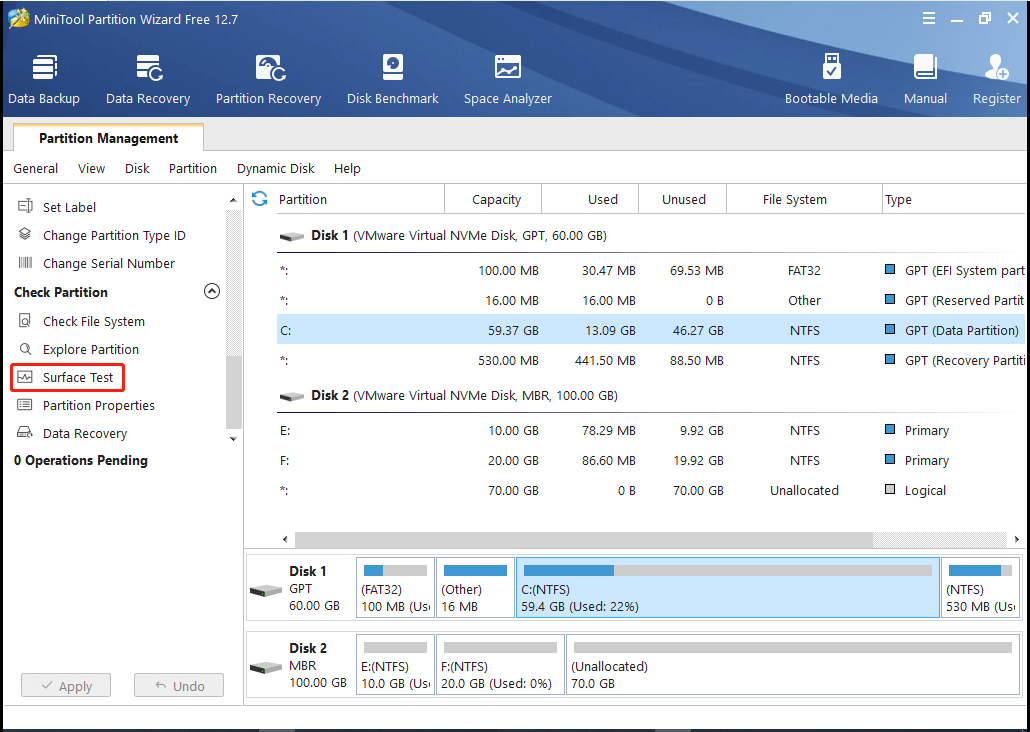Viewport: 1030px width, 732px height.
Task: Select (Unallocated) 70.0 GB block
Action: [793, 664]
